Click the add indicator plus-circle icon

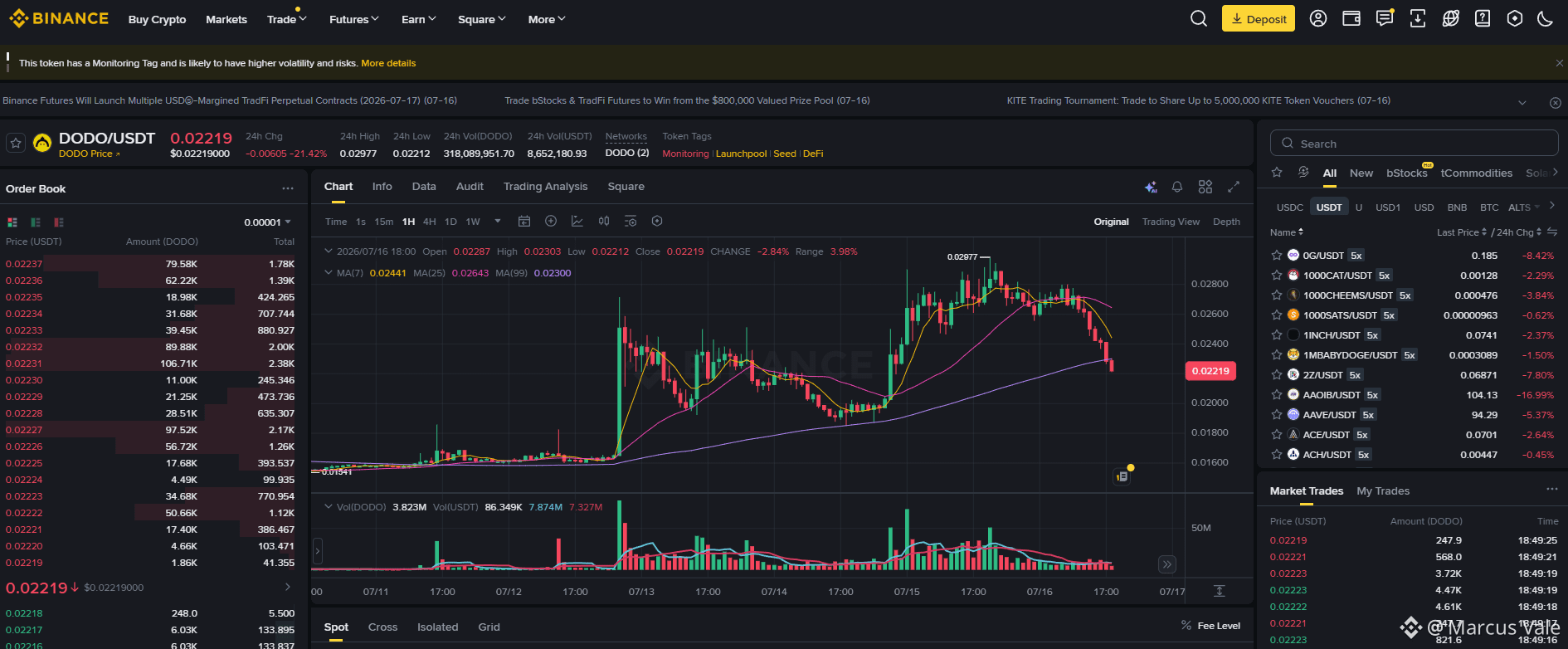[551, 222]
